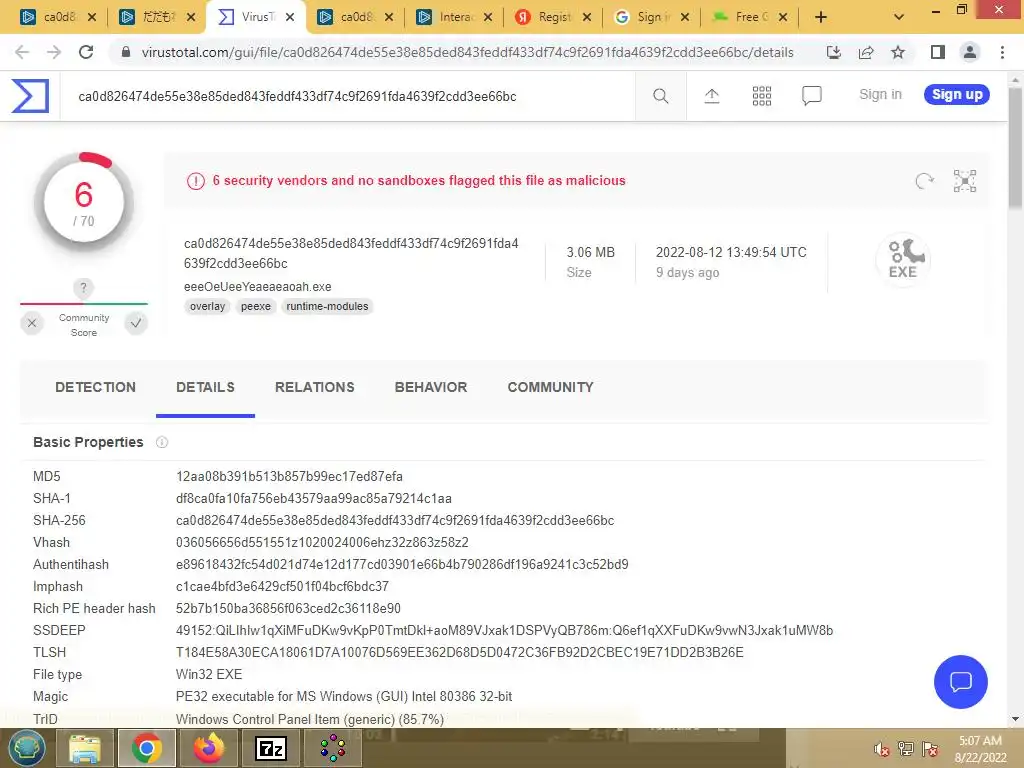The width and height of the screenshot is (1024, 768).
Task: Open the blue chat floating button
Action: [960, 682]
